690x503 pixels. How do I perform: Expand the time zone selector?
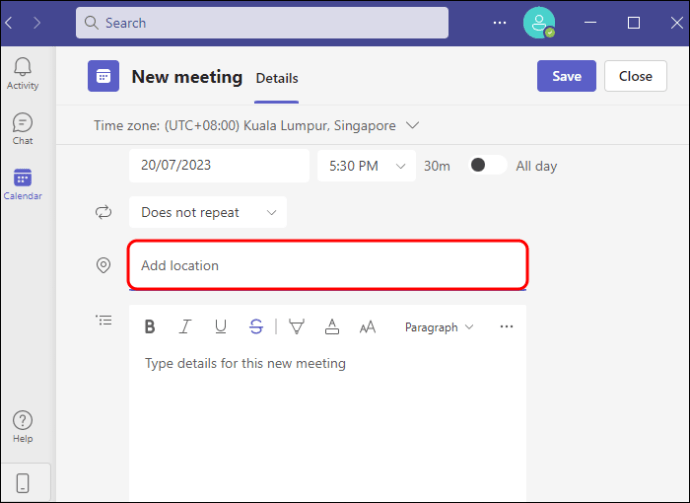coord(412,125)
